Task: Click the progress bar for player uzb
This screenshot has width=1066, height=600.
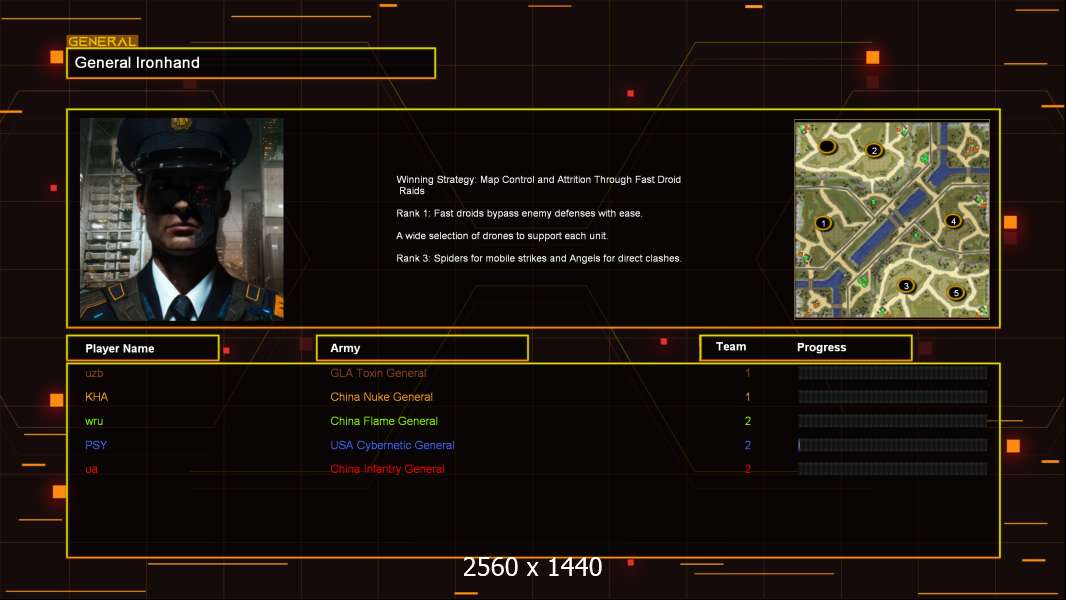Action: [x=893, y=372]
